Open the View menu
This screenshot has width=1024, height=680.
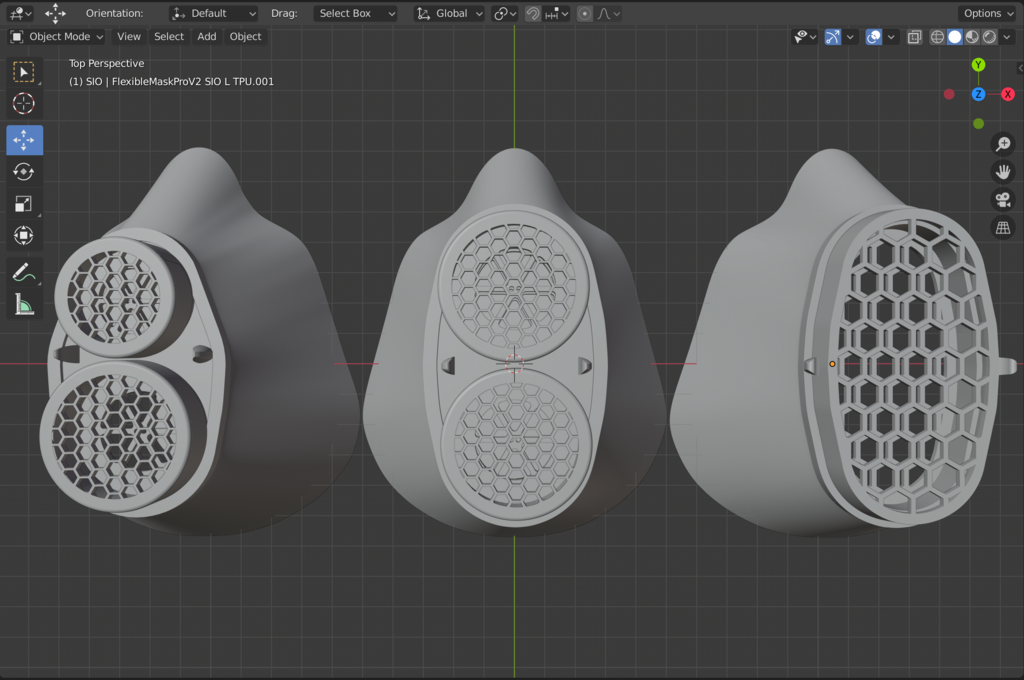(x=129, y=37)
